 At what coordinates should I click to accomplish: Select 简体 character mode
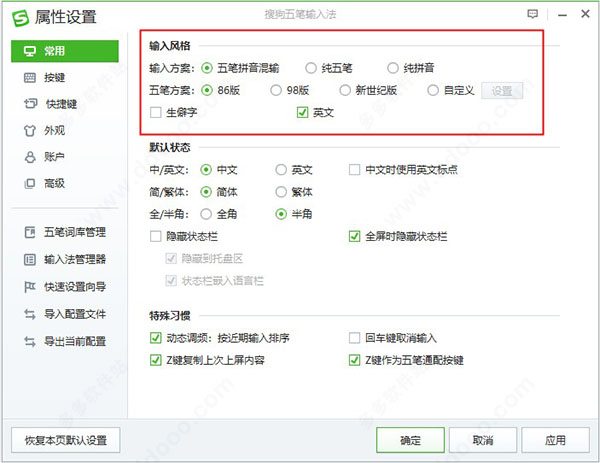[206, 192]
